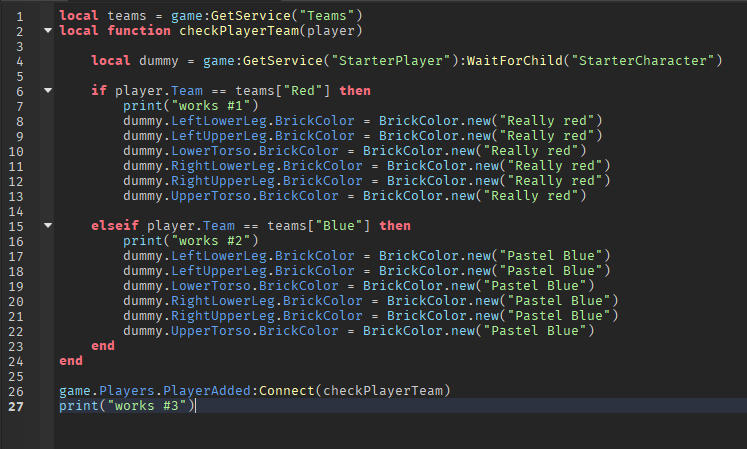The height and width of the screenshot is (449, 747).
Task: Click print("works #2") statement
Action: pos(191,240)
